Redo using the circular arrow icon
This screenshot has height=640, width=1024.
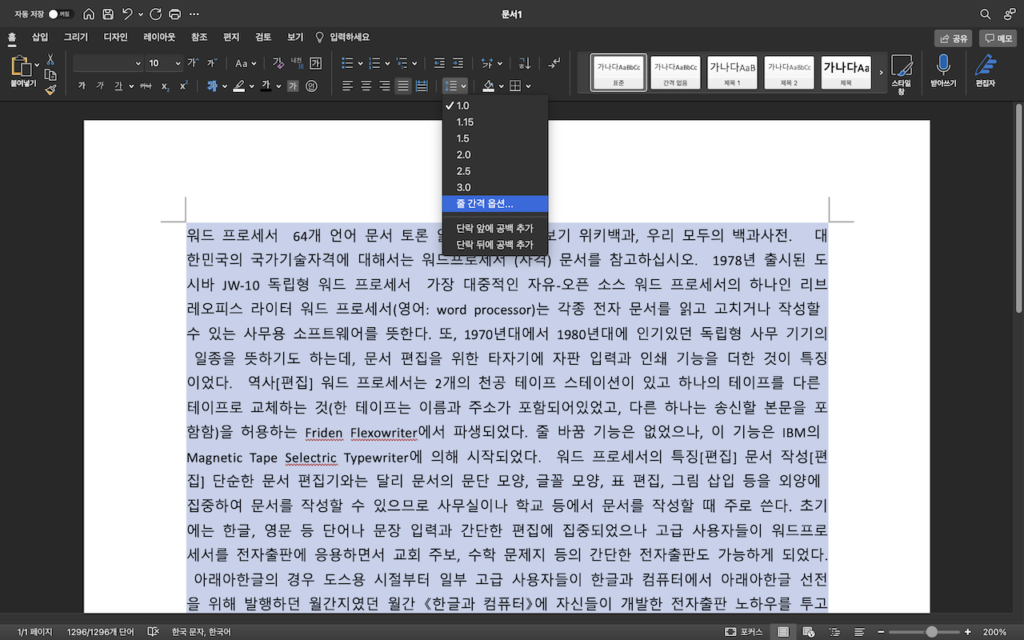tap(155, 14)
